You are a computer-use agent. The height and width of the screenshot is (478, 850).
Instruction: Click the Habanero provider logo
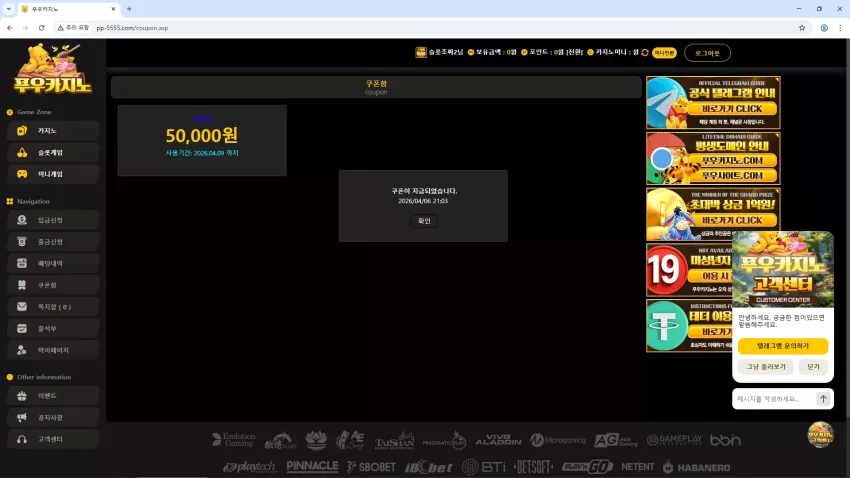pyautogui.click(x=697, y=467)
